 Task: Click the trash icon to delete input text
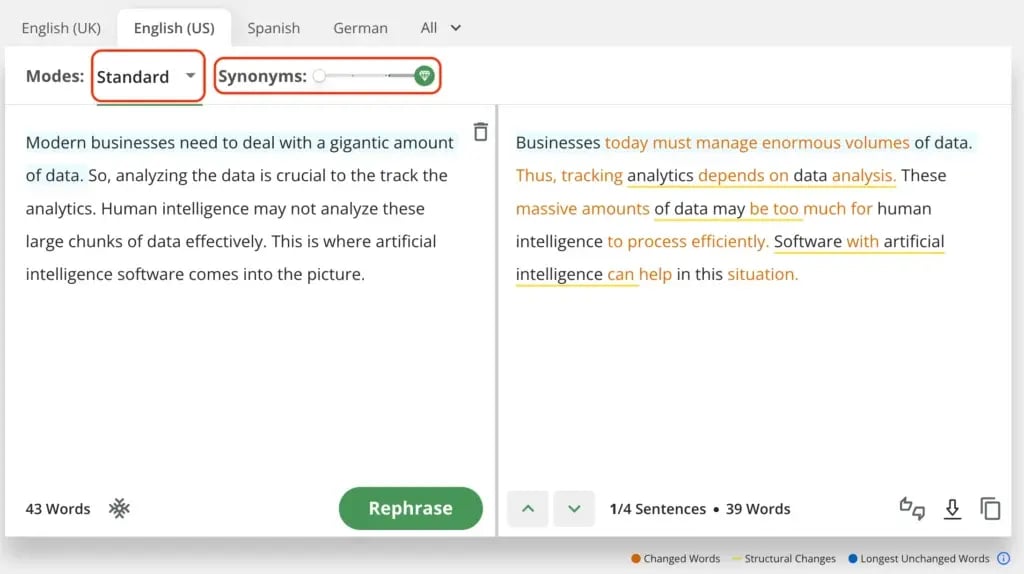[481, 132]
